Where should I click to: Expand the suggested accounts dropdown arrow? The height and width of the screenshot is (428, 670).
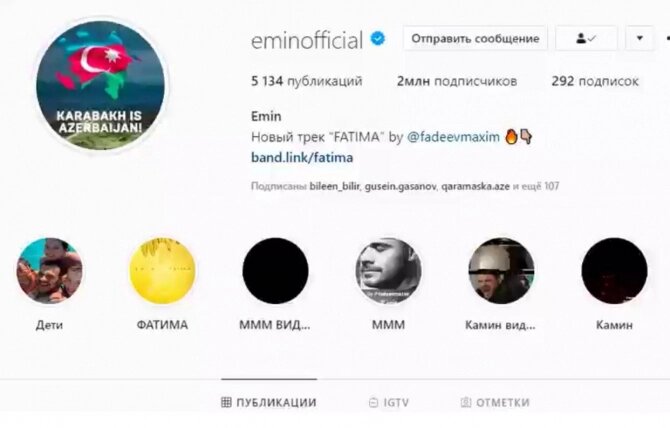(x=639, y=38)
